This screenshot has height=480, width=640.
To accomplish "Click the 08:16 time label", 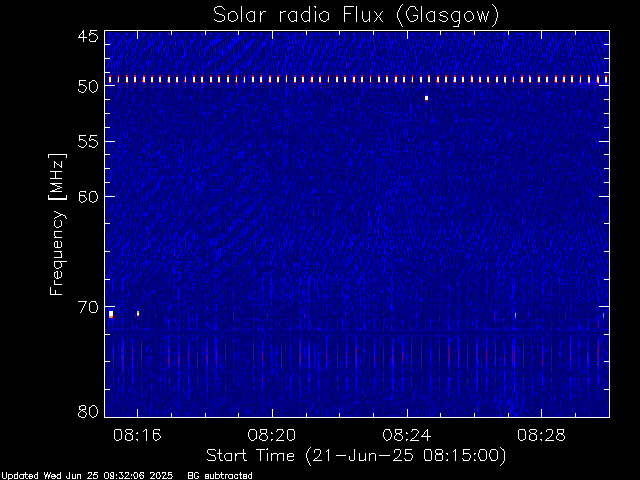I will point(137,435).
